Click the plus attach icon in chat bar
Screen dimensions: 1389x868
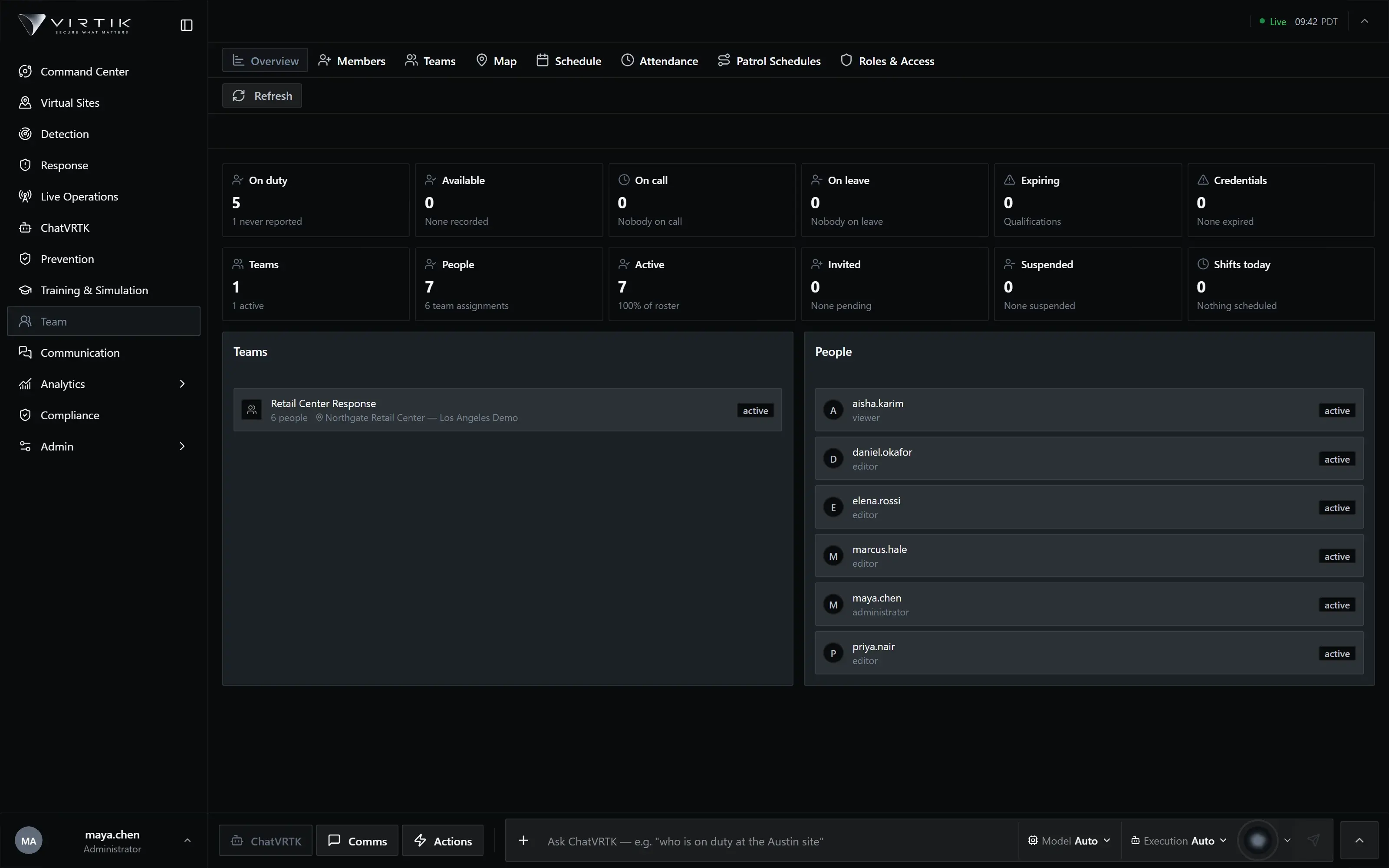click(523, 841)
